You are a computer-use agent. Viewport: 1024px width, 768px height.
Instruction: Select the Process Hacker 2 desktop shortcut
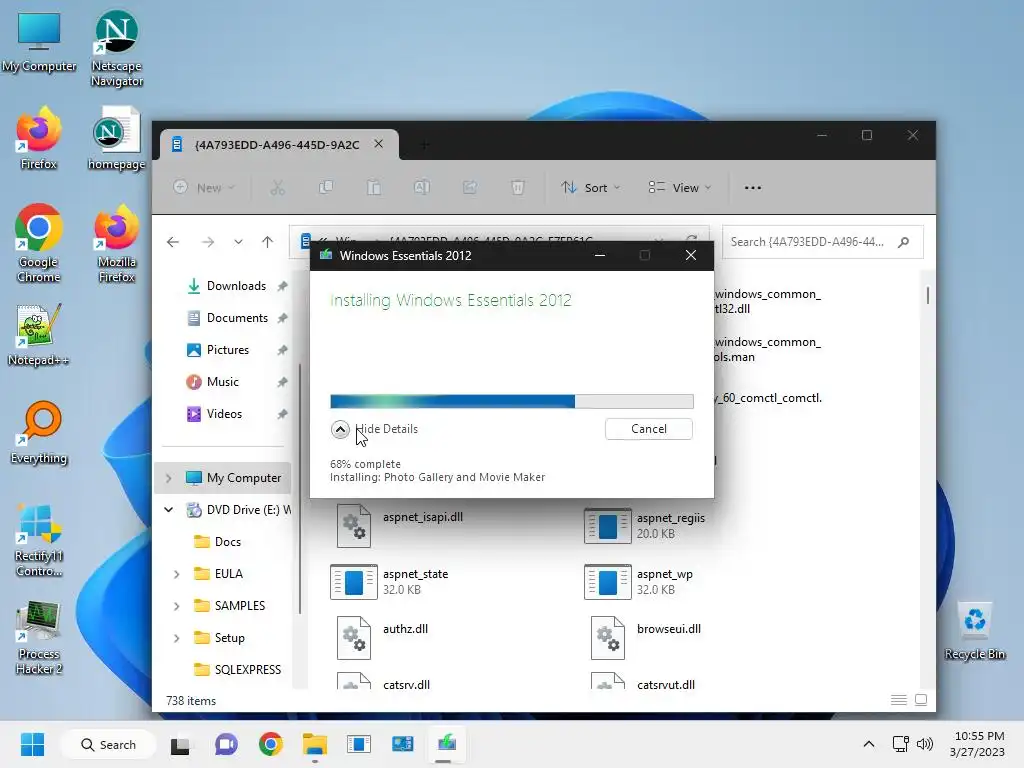coord(39,638)
